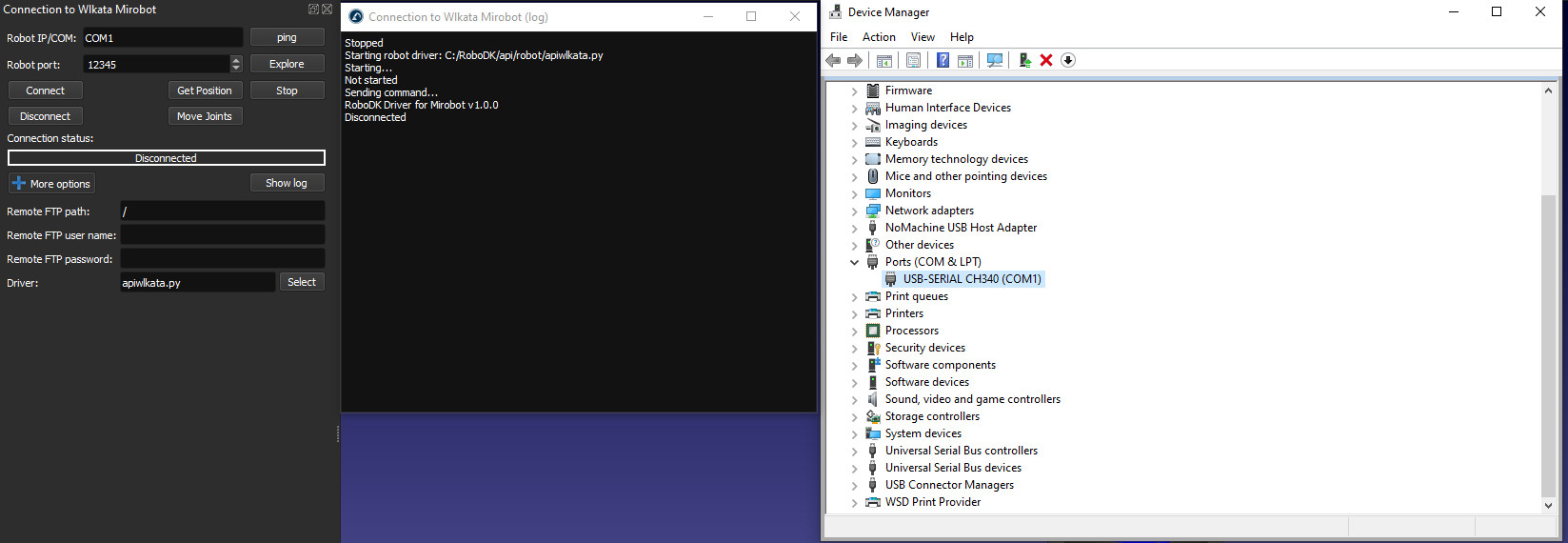
Task: Click the red Uninstall device icon
Action: 1046,60
